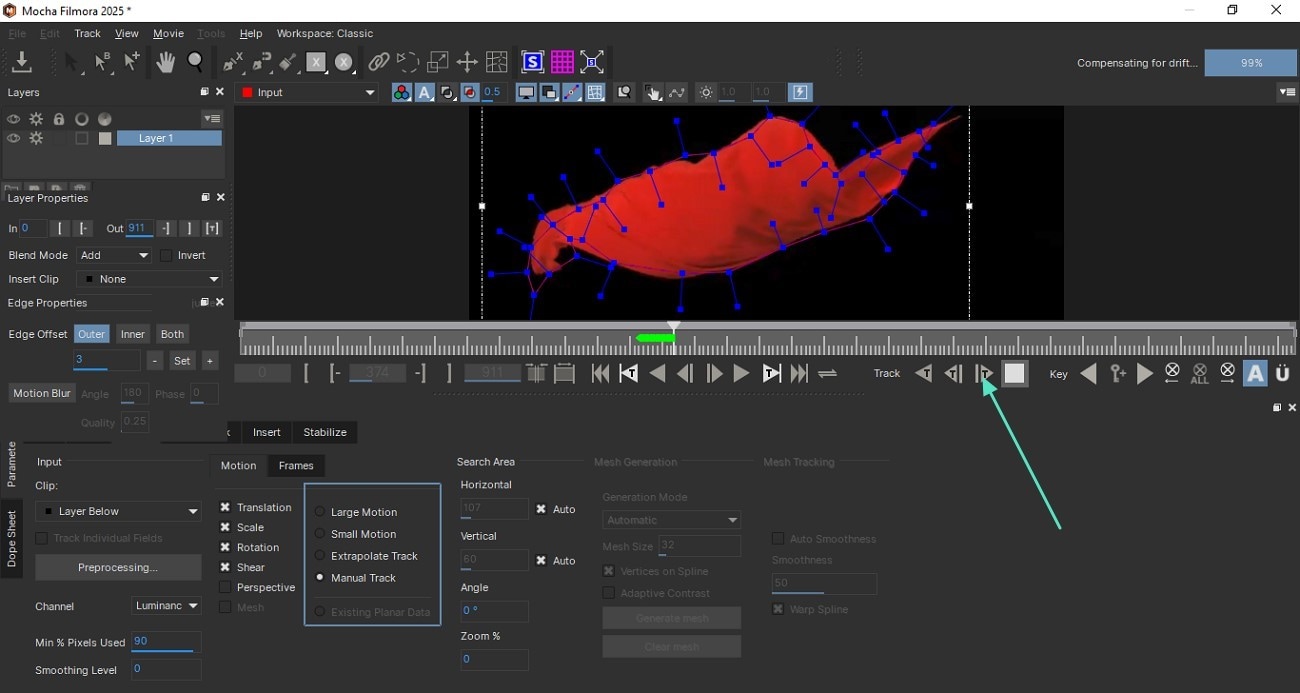This screenshot has width=1300, height=693.
Task: Toggle Layer 1 visibility eye
Action: point(14,138)
